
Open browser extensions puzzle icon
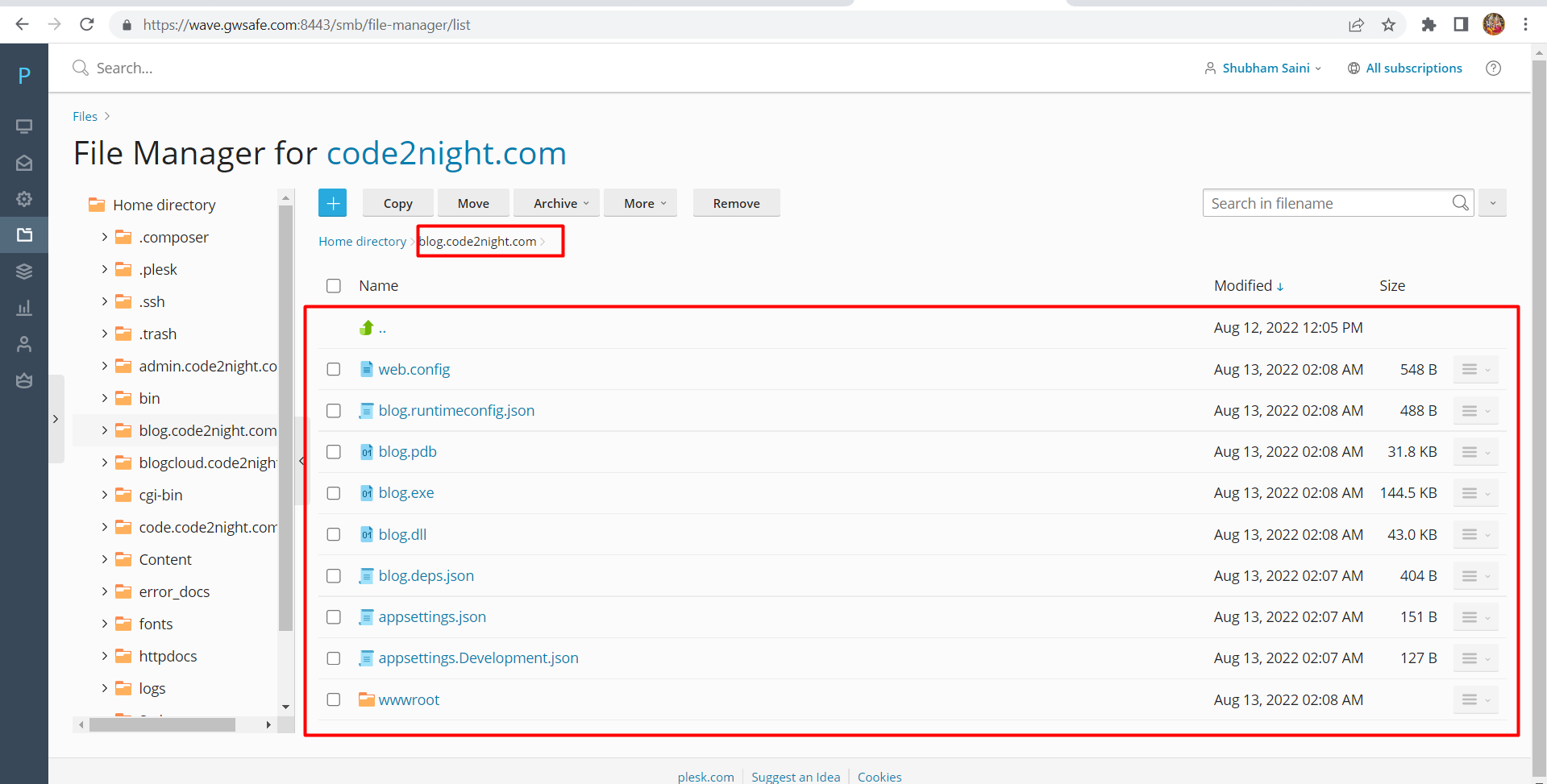click(x=1428, y=25)
